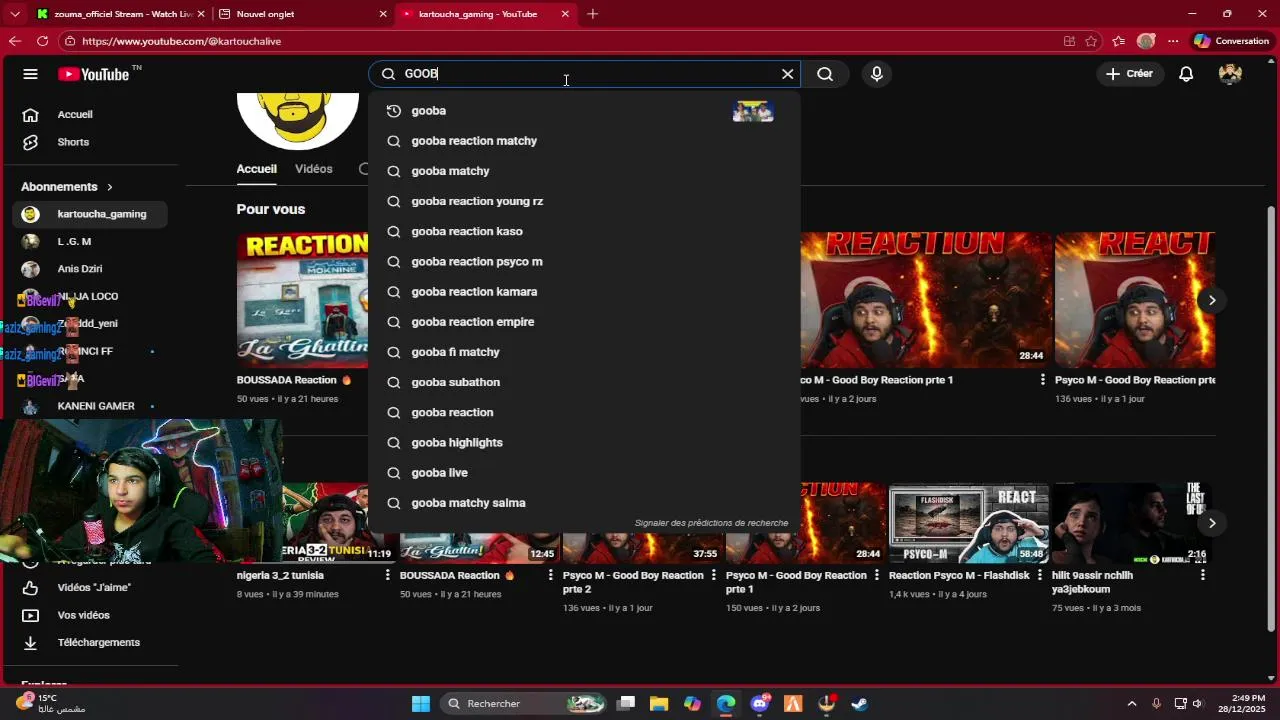Open options for 'nigeria 3_2 tunisia' video
1280x720 pixels.
(x=387, y=575)
